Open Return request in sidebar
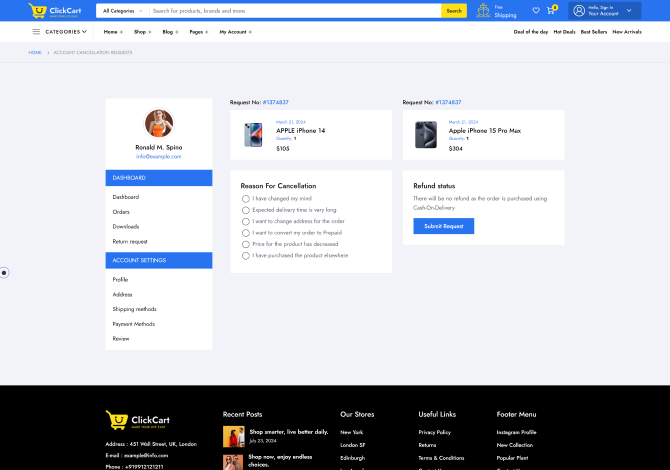Viewport: 670px width, 470px height. click(x=130, y=241)
